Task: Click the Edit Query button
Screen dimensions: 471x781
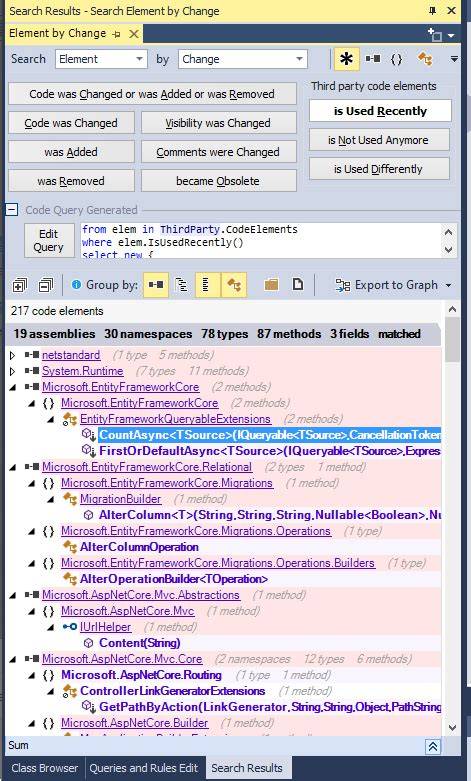Action: 48,241
